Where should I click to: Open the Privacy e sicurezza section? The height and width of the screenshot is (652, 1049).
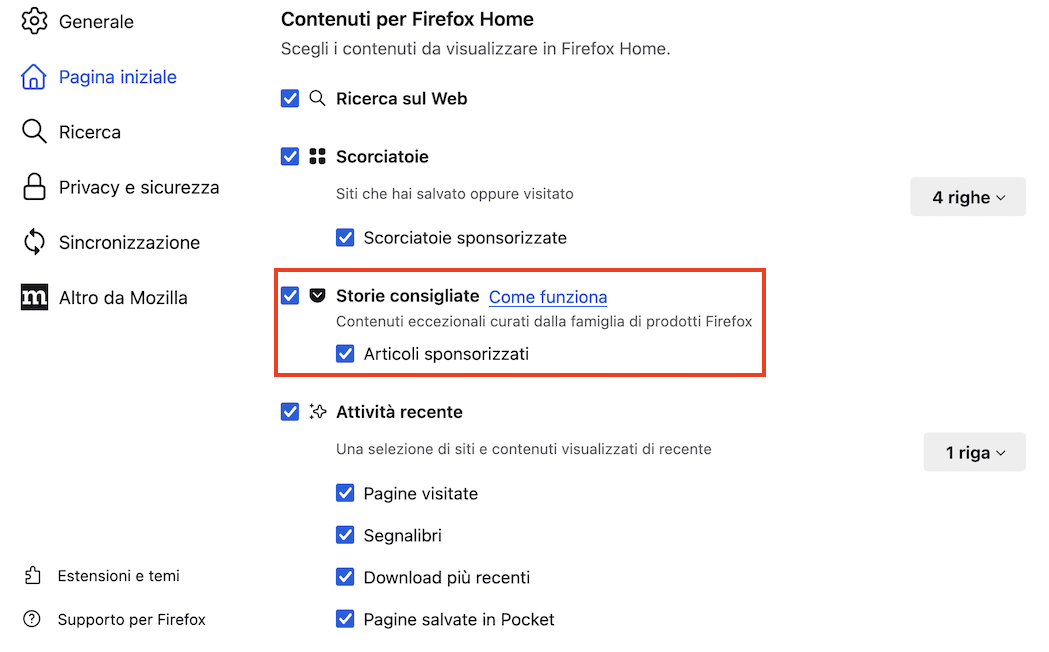(138, 187)
